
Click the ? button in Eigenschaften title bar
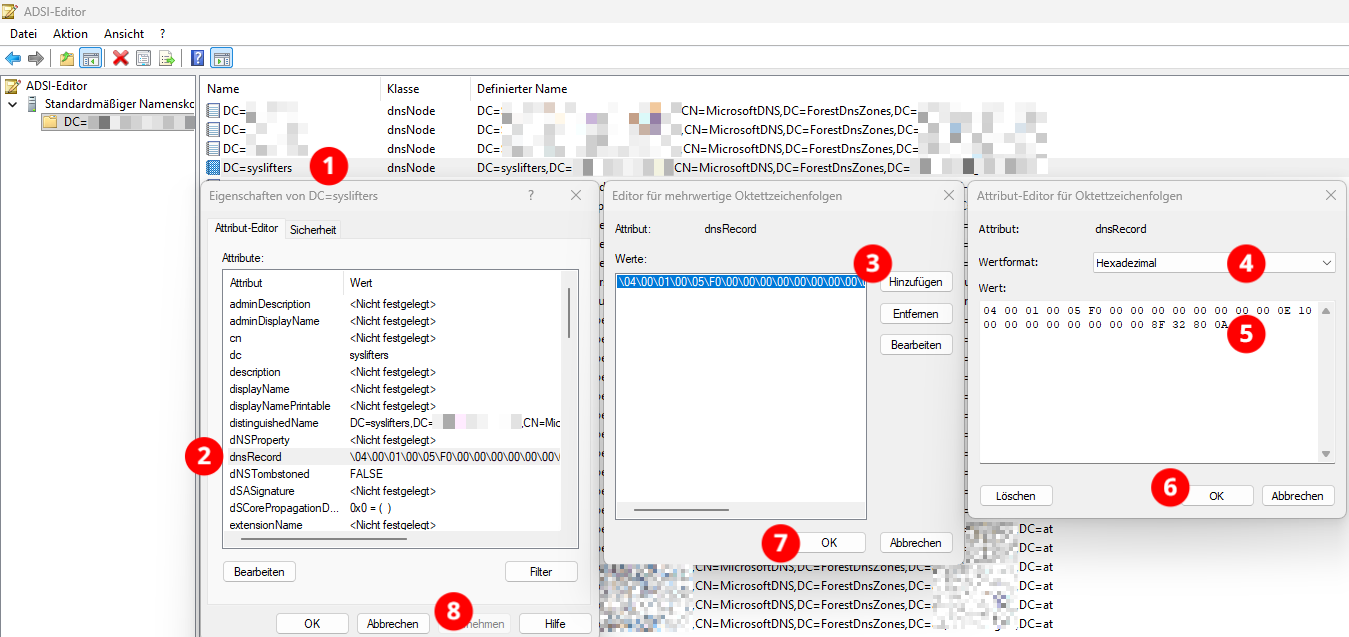click(531, 196)
